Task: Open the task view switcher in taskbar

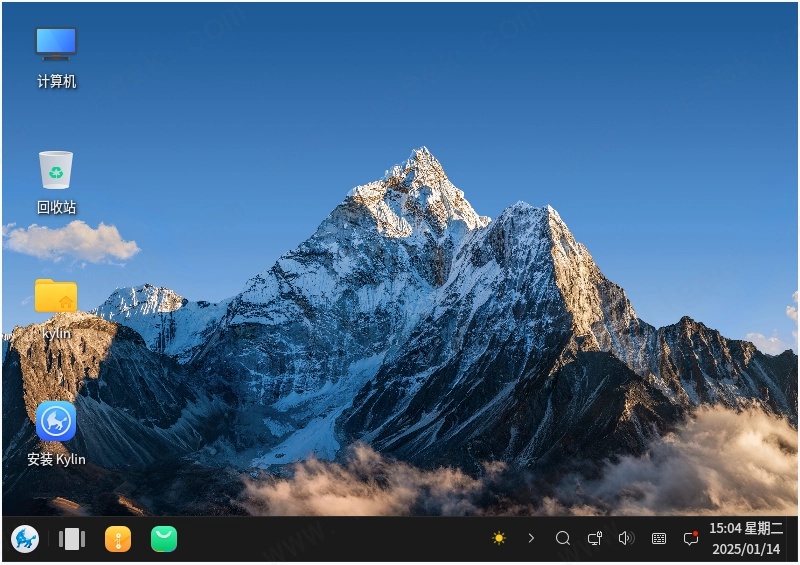Action: pyautogui.click(x=72, y=539)
